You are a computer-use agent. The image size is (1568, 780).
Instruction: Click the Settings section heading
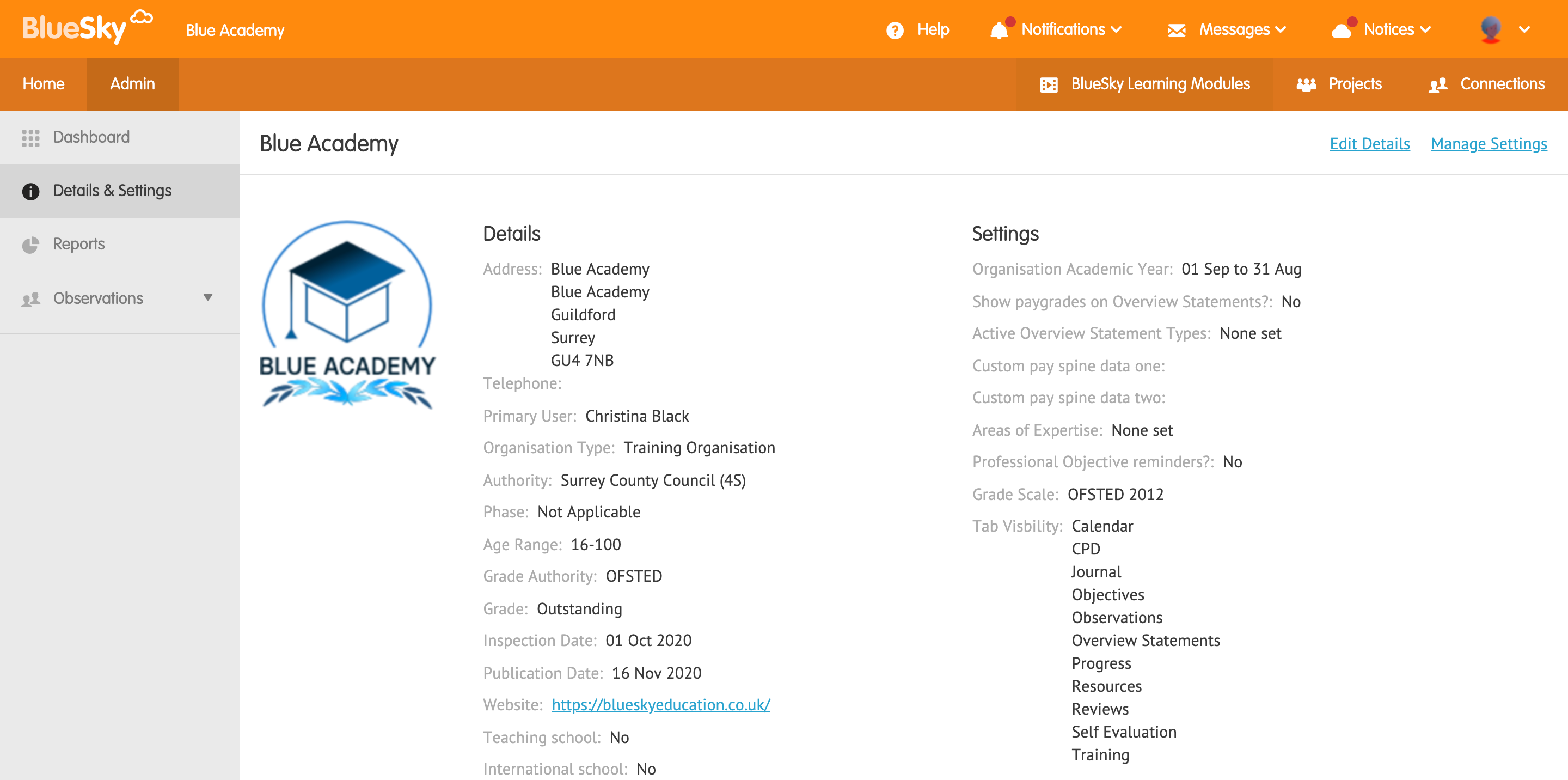click(1005, 234)
